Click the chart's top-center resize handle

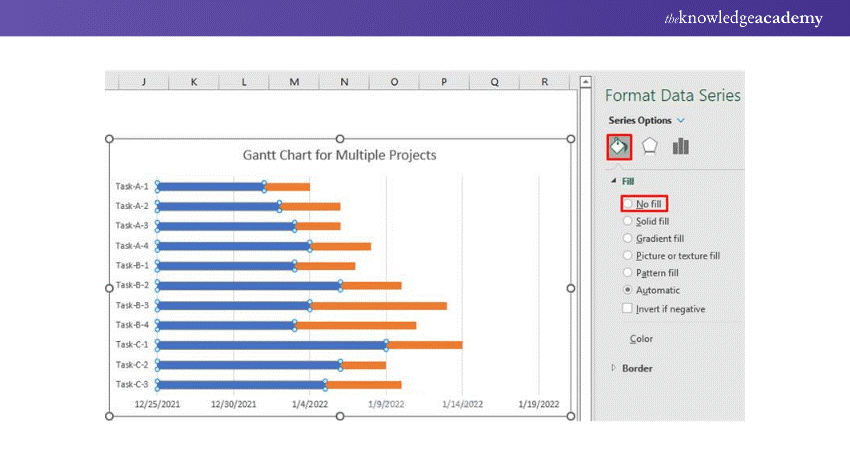[340, 139]
